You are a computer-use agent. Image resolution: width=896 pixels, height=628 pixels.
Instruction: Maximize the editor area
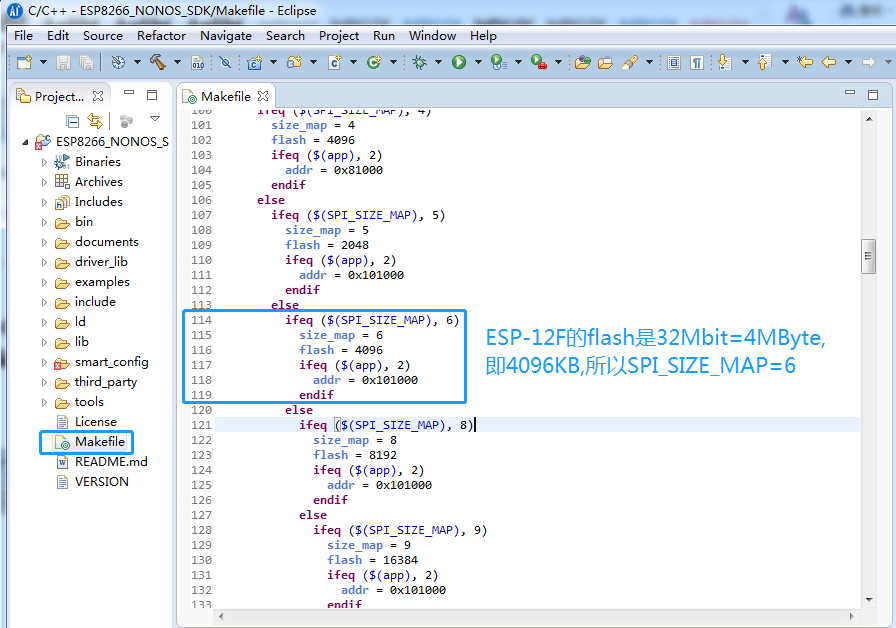click(x=873, y=95)
